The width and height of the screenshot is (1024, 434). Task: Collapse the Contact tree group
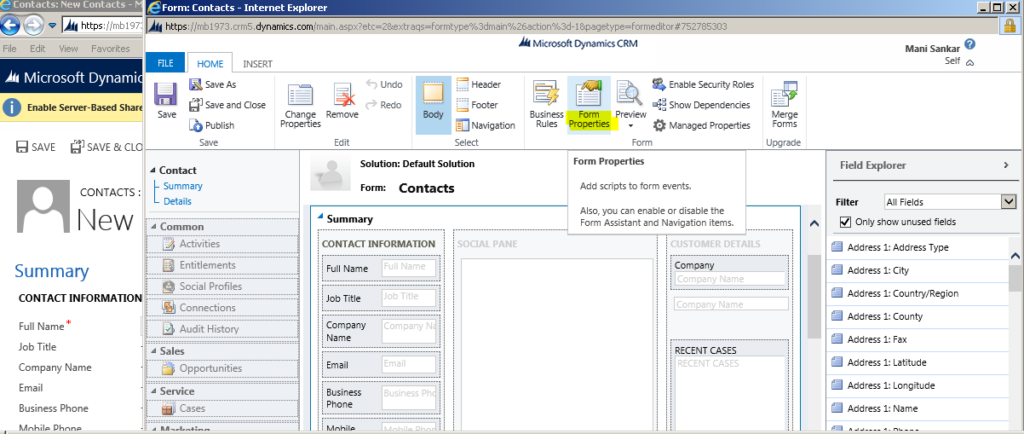click(x=153, y=170)
